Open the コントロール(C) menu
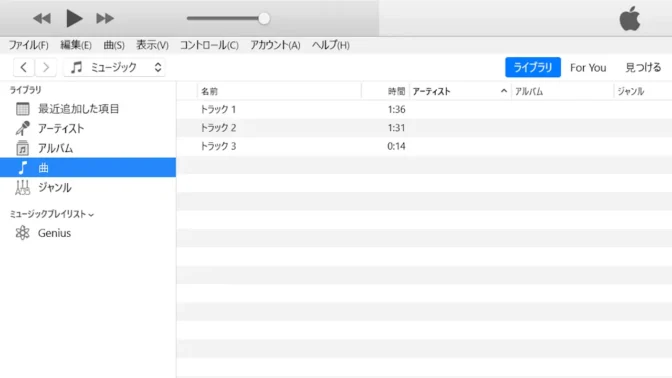 [209, 45]
